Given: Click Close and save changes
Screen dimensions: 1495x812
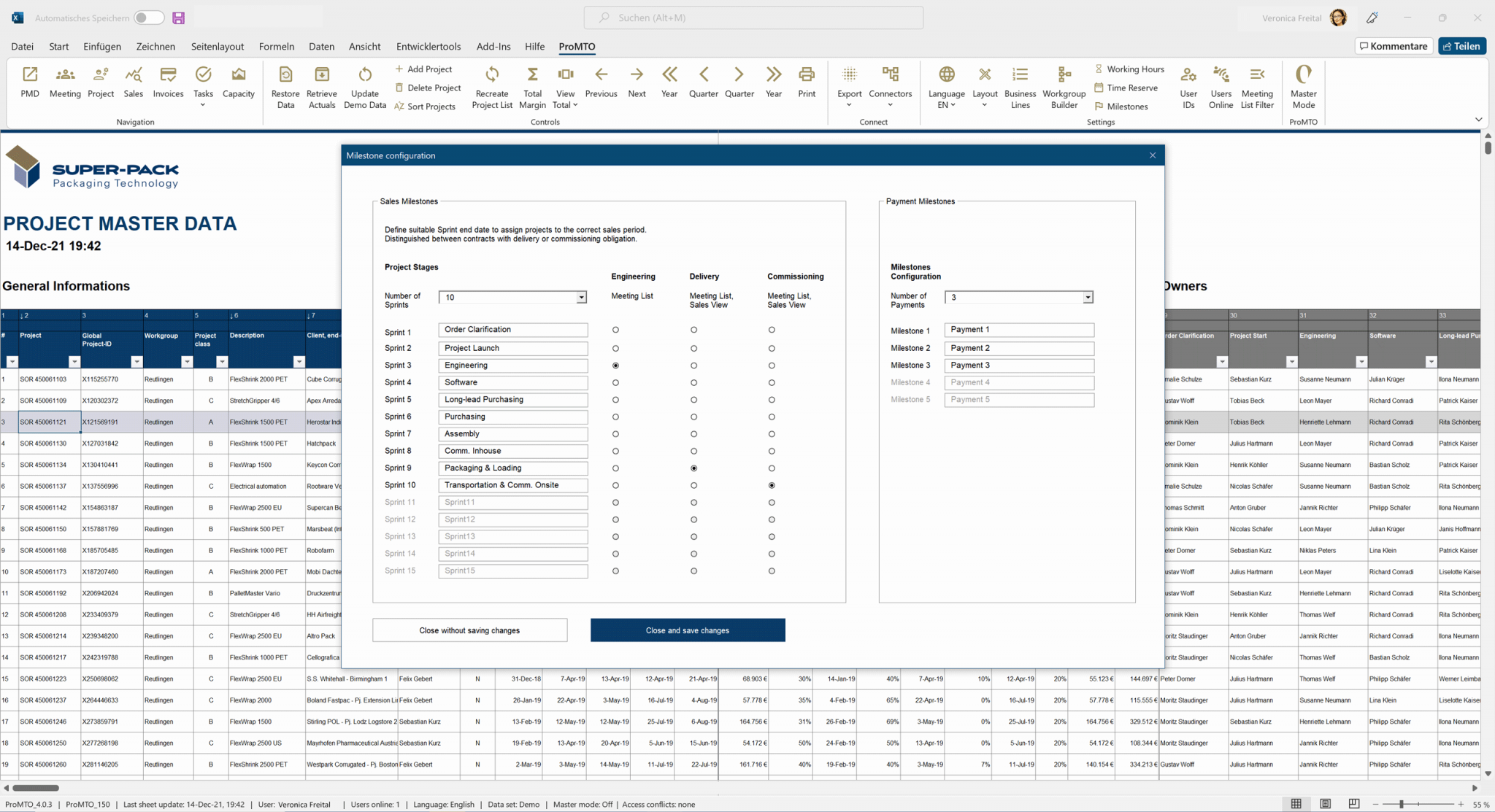Looking at the screenshot, I should click(687, 630).
